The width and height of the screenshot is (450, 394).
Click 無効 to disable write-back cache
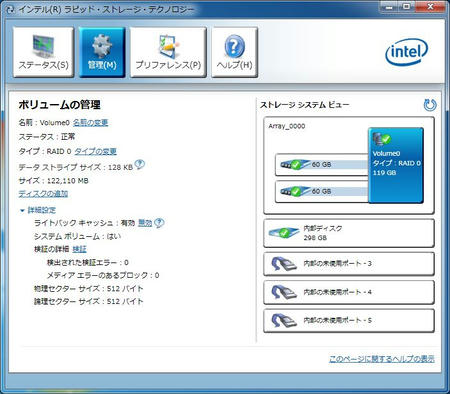click(145, 223)
